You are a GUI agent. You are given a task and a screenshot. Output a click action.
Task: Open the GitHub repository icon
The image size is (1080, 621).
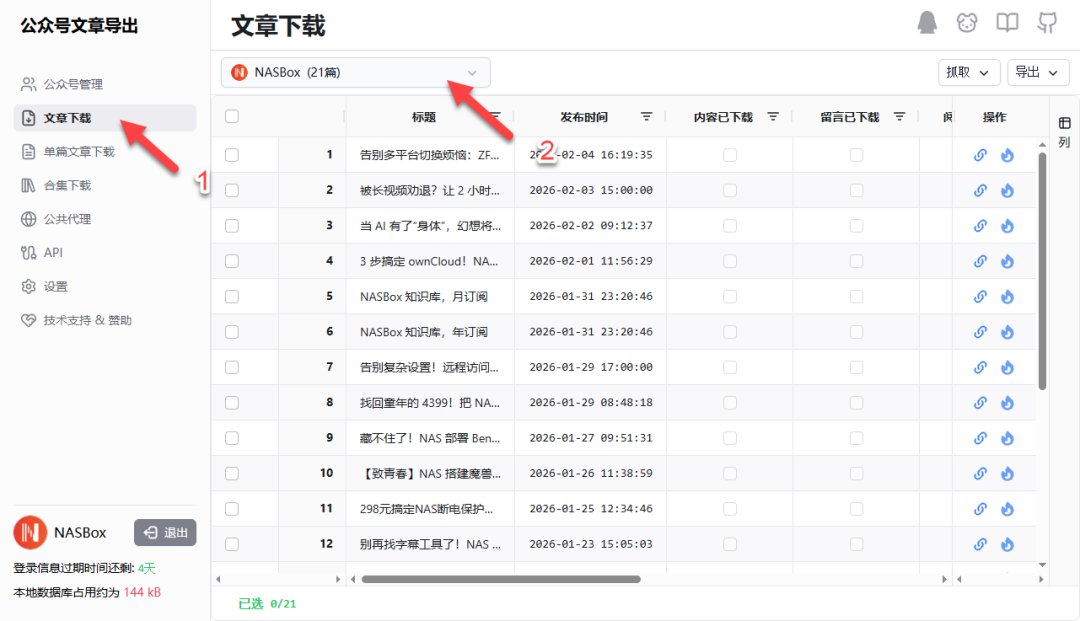click(x=1047, y=22)
